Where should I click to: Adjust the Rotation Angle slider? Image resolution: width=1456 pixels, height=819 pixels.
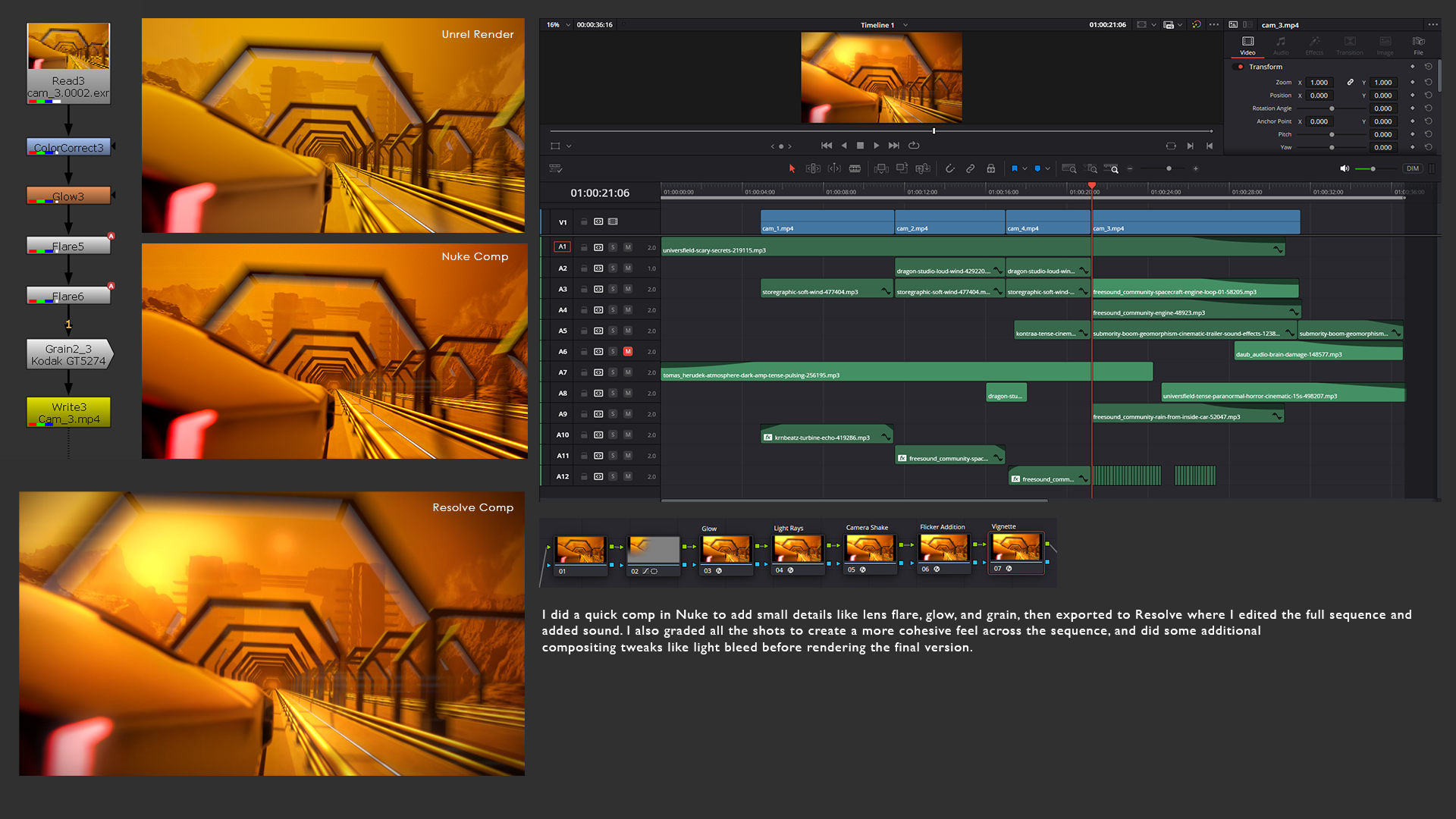1332,108
